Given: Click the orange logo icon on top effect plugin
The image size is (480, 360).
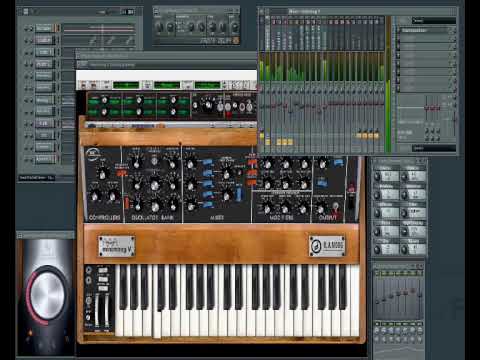Looking at the screenshot, I should coord(236,41).
